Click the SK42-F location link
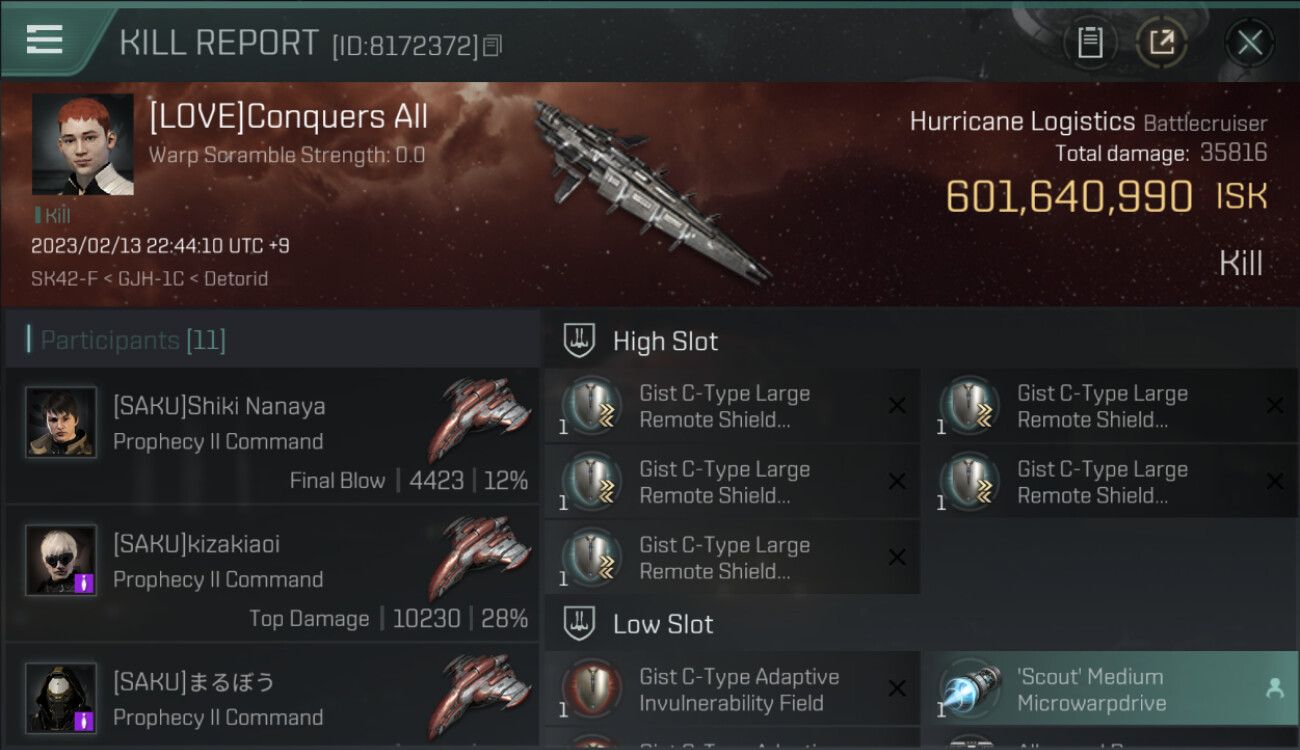This screenshot has height=750, width=1300. pyautogui.click(x=61, y=278)
